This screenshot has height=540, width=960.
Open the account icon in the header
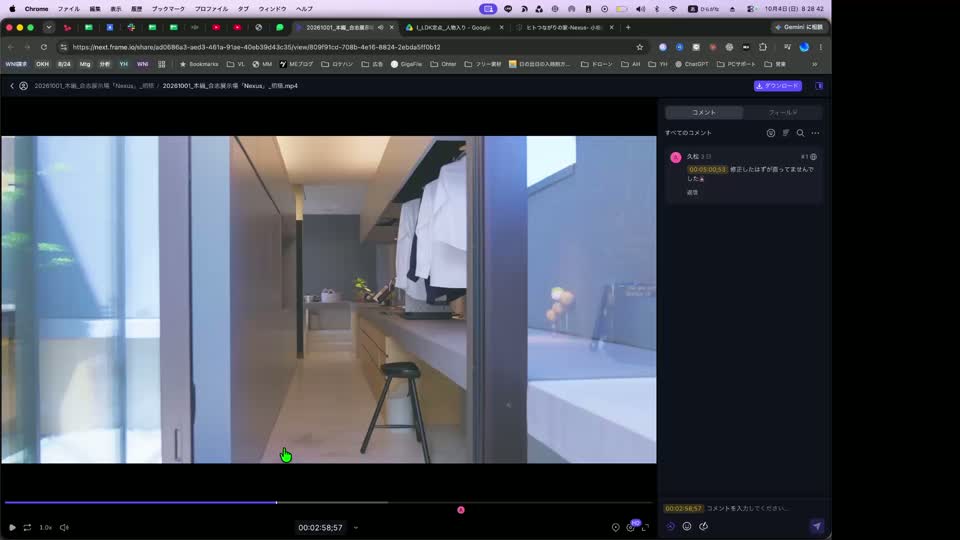point(23,86)
